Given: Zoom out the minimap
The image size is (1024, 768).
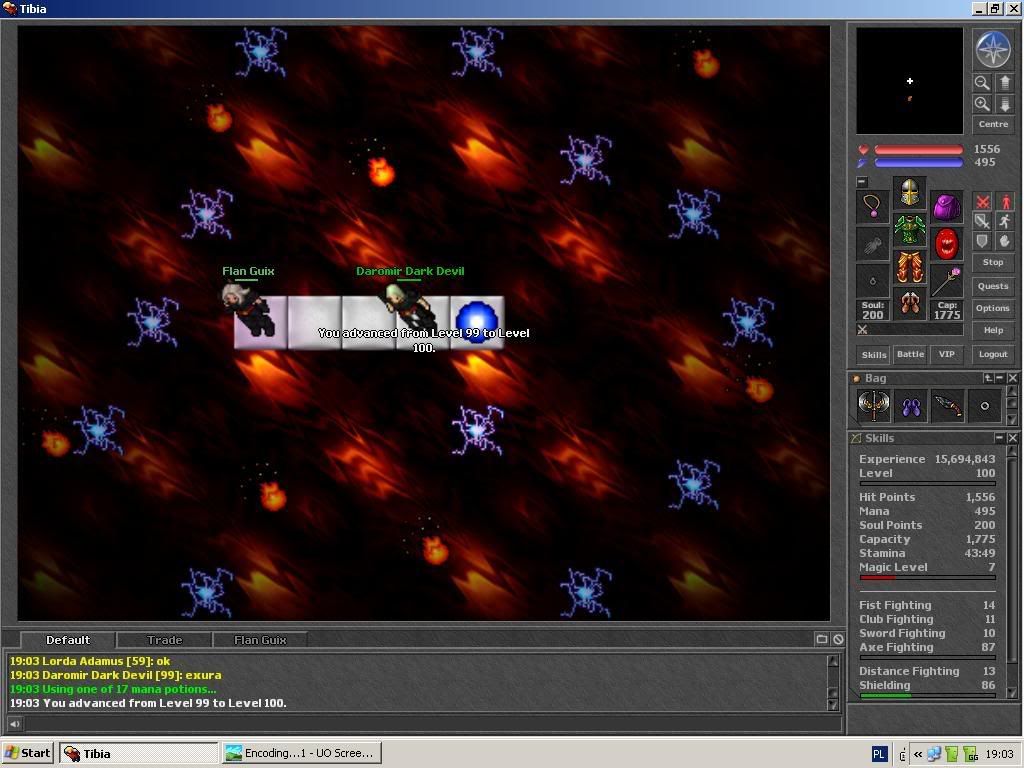Looking at the screenshot, I should click(982, 83).
